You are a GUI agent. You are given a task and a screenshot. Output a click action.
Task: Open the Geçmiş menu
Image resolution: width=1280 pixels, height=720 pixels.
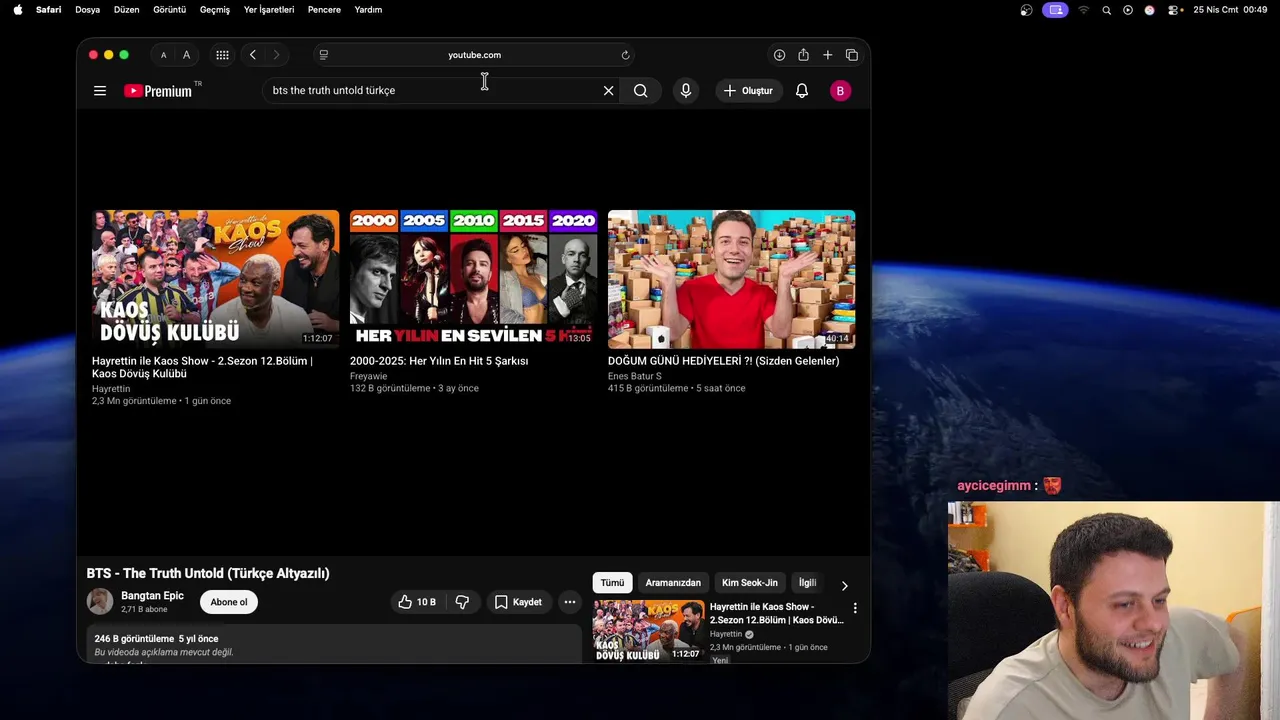click(215, 10)
